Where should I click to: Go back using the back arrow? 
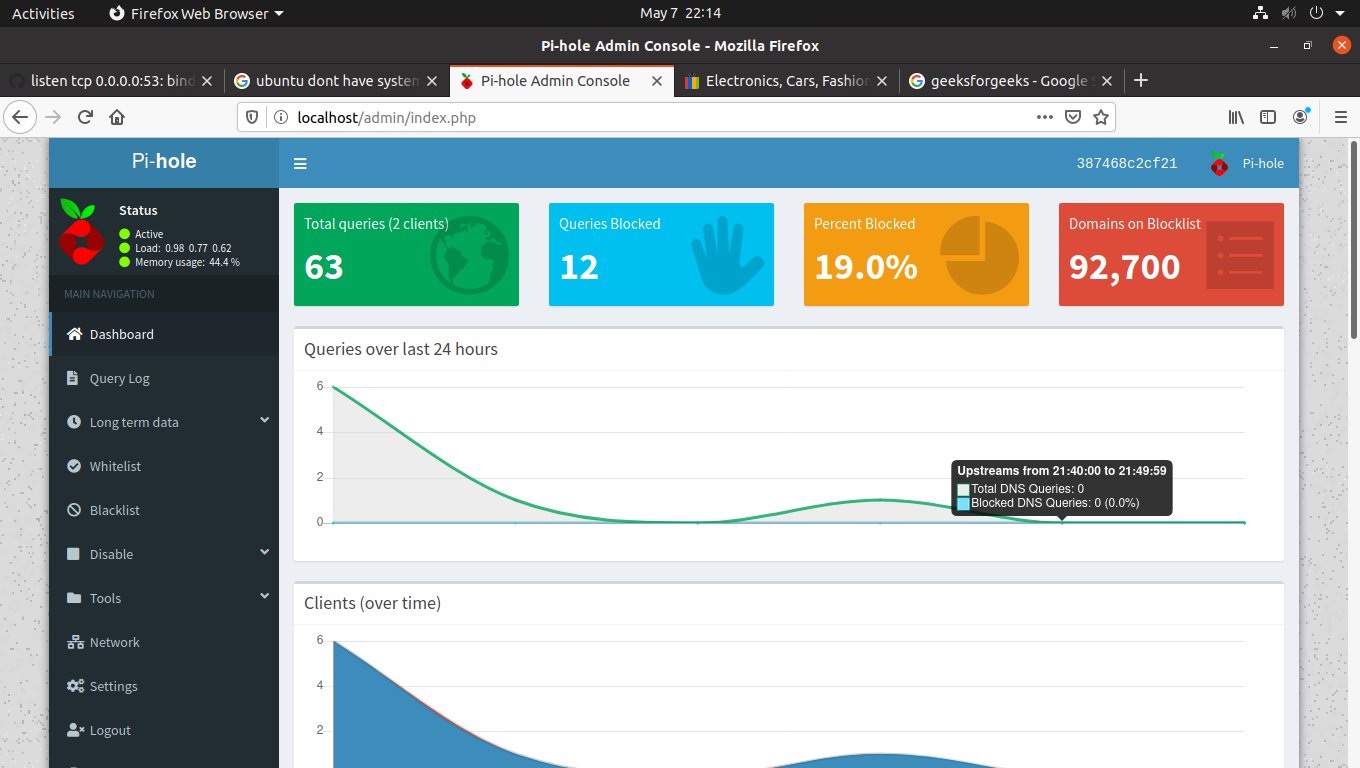[x=20, y=117]
